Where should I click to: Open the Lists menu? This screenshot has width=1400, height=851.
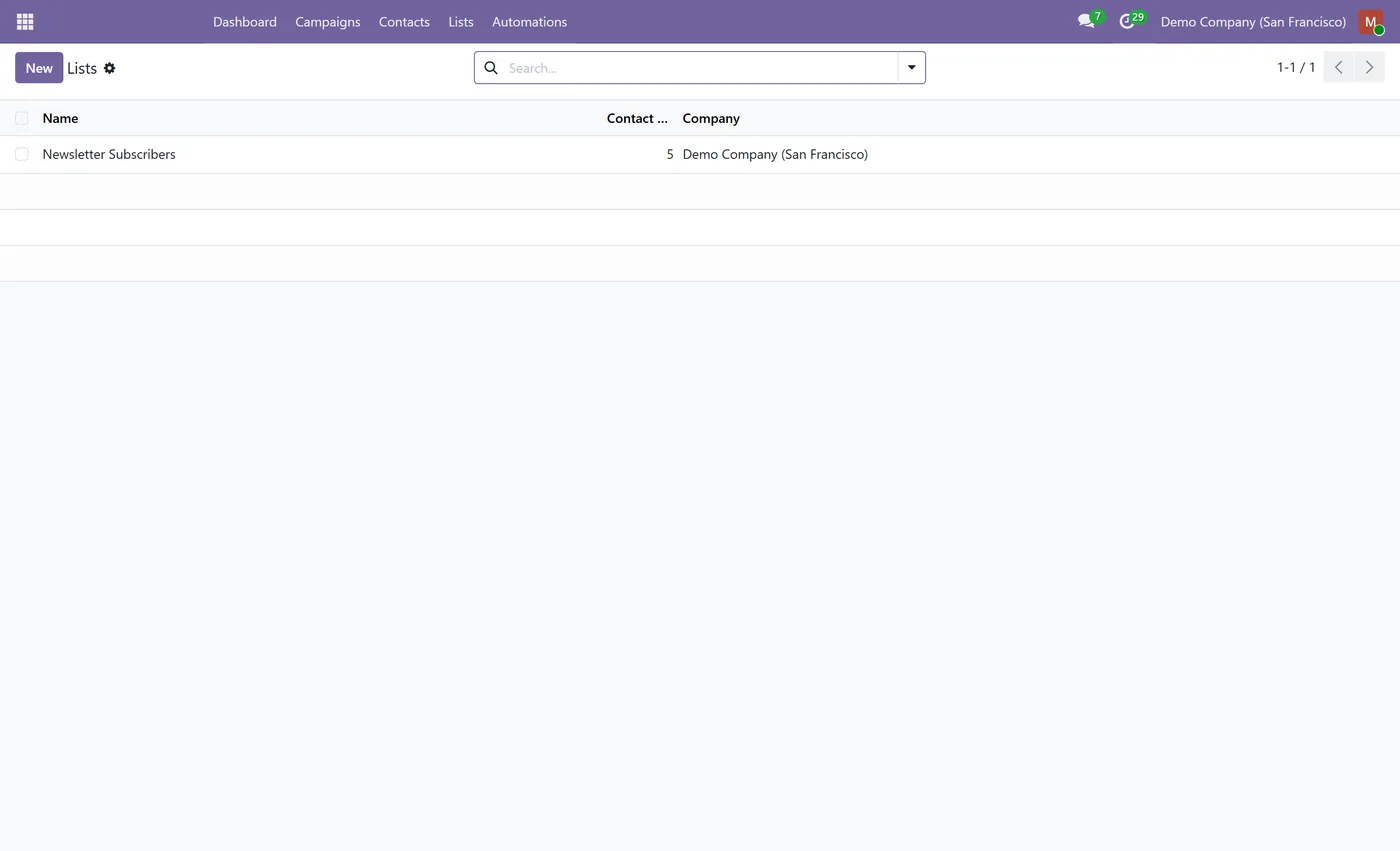(461, 22)
